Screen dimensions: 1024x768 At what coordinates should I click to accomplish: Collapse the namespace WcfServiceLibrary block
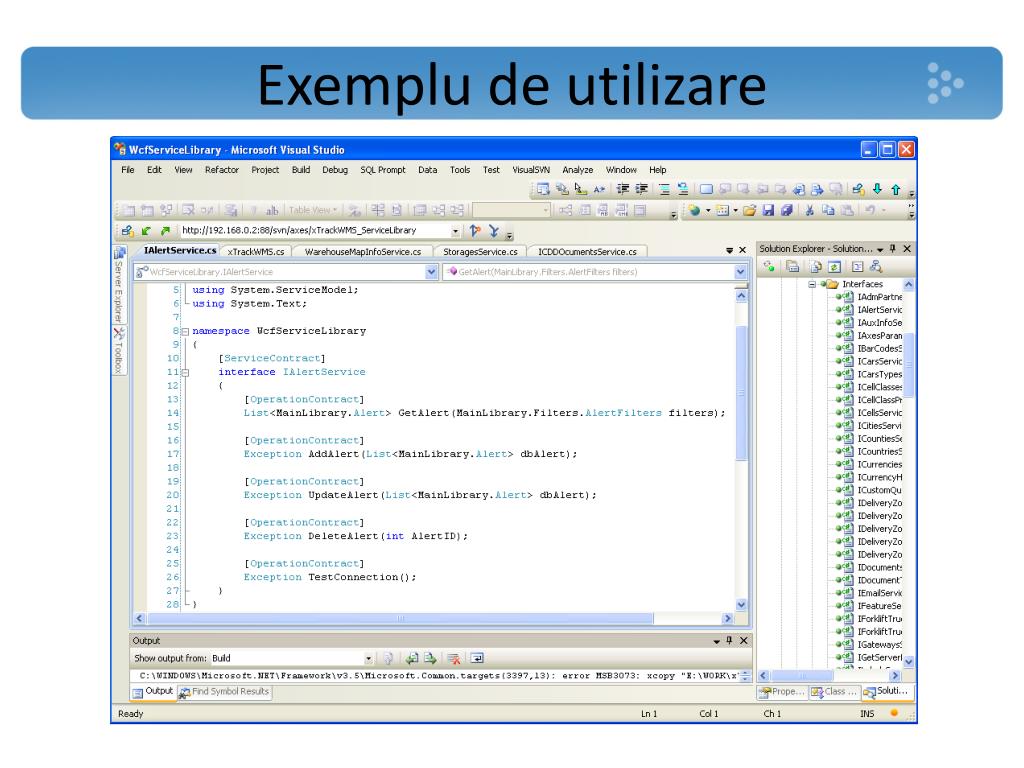click(x=185, y=332)
